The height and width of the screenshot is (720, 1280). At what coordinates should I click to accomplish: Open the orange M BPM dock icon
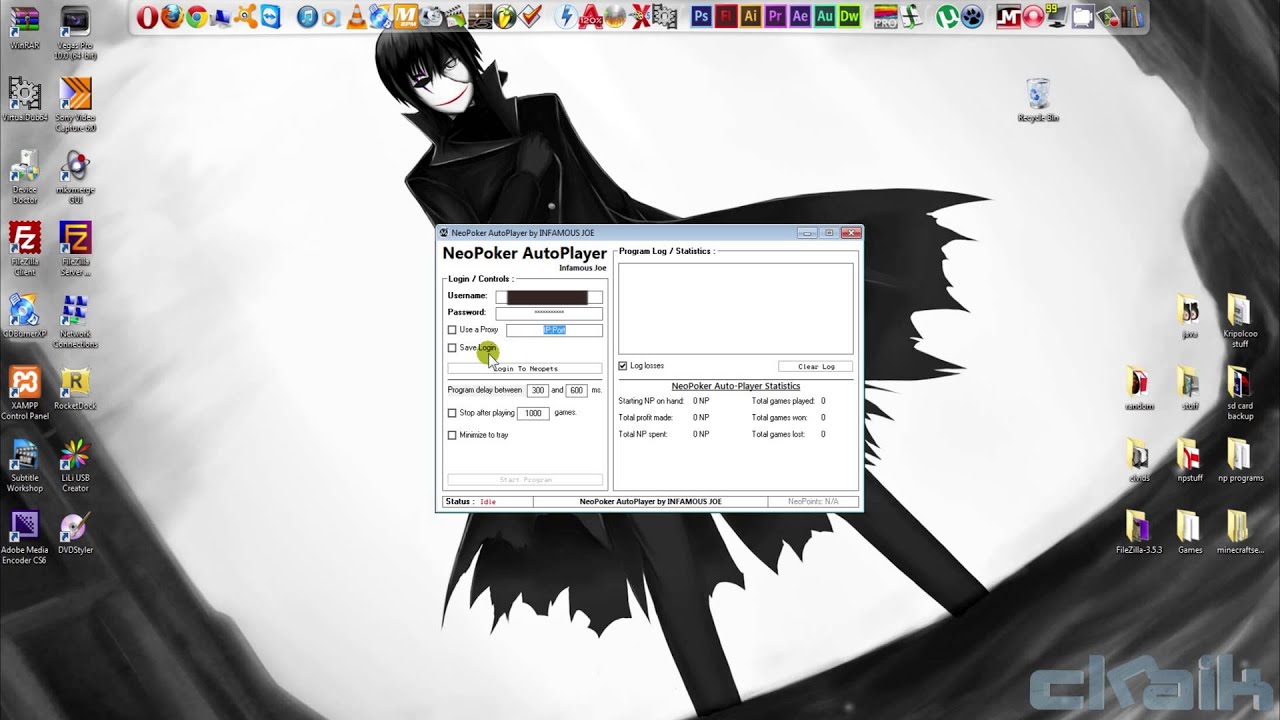(405, 16)
